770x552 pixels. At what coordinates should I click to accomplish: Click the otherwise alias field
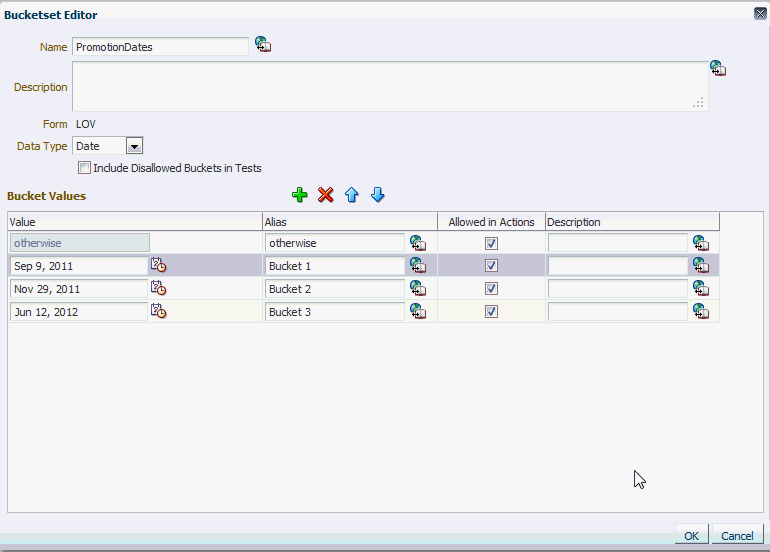tap(335, 243)
